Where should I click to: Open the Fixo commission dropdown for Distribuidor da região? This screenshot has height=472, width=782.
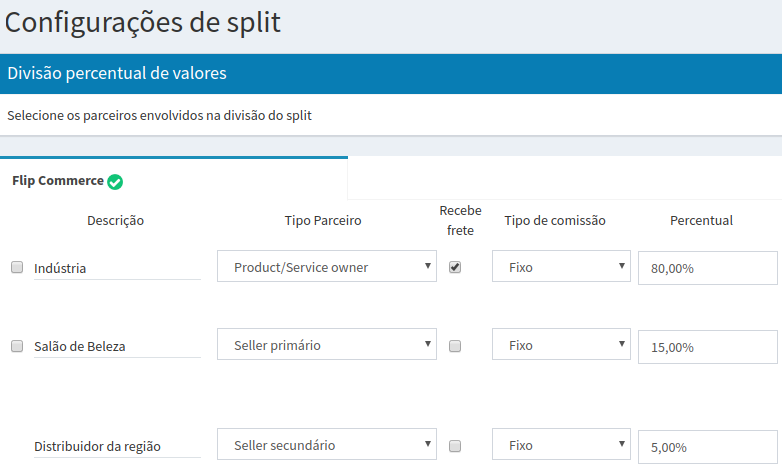tap(561, 445)
